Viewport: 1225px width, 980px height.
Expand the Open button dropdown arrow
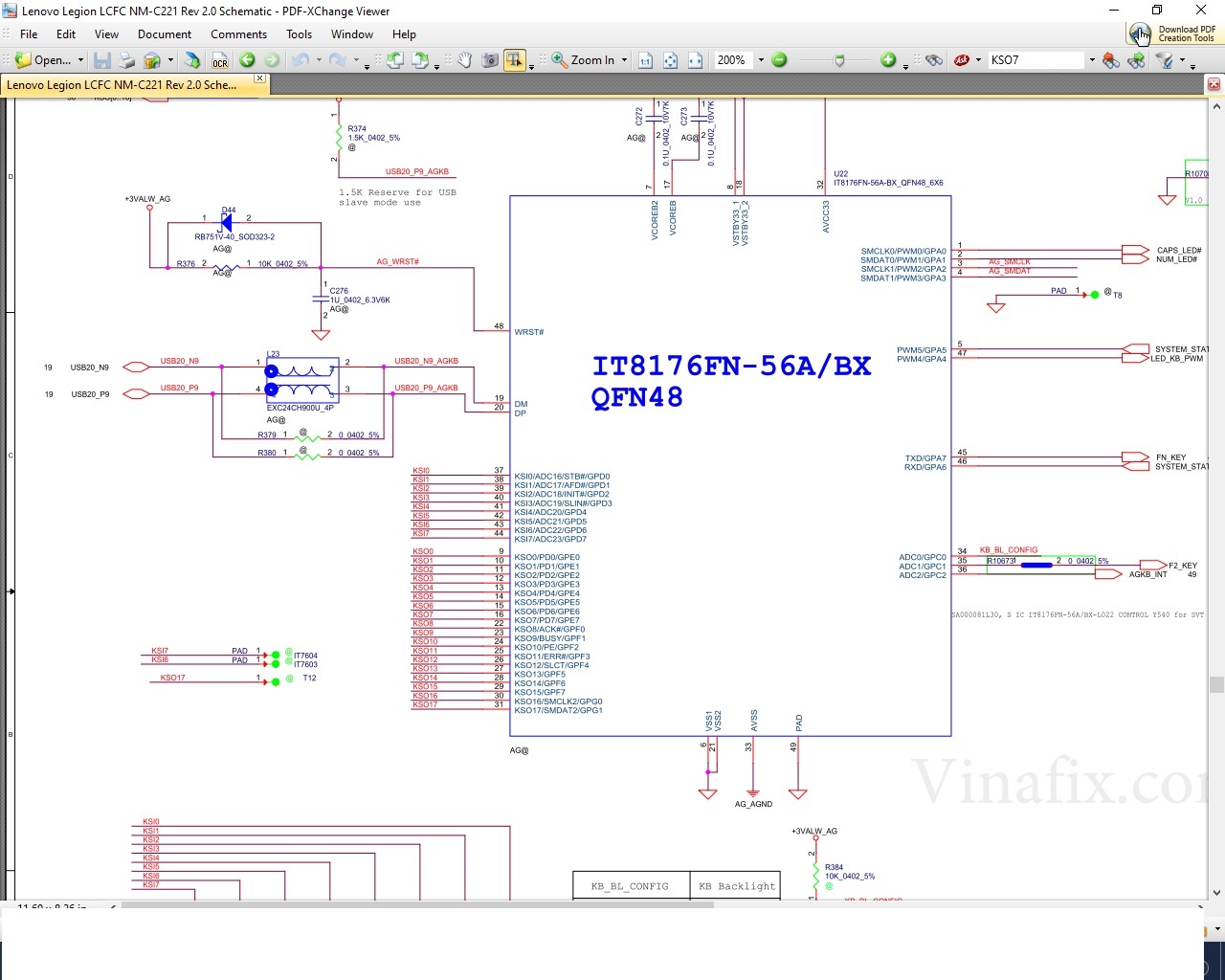80,60
